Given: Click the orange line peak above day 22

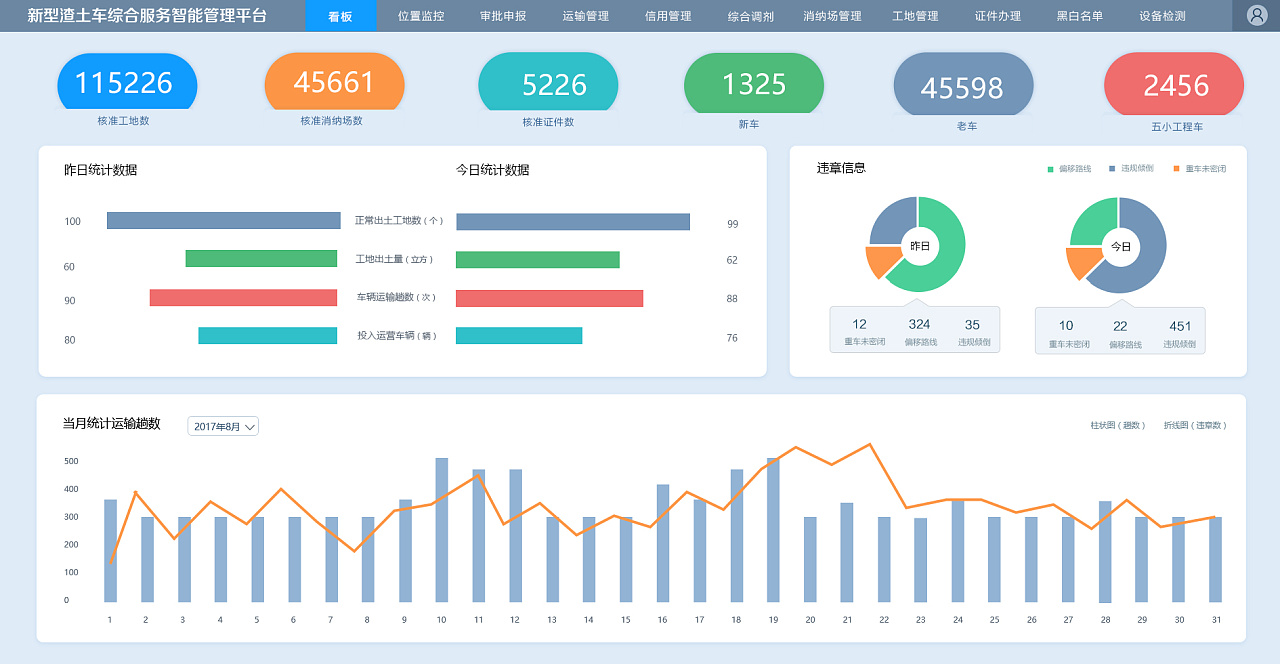Looking at the screenshot, I should (x=869, y=444).
